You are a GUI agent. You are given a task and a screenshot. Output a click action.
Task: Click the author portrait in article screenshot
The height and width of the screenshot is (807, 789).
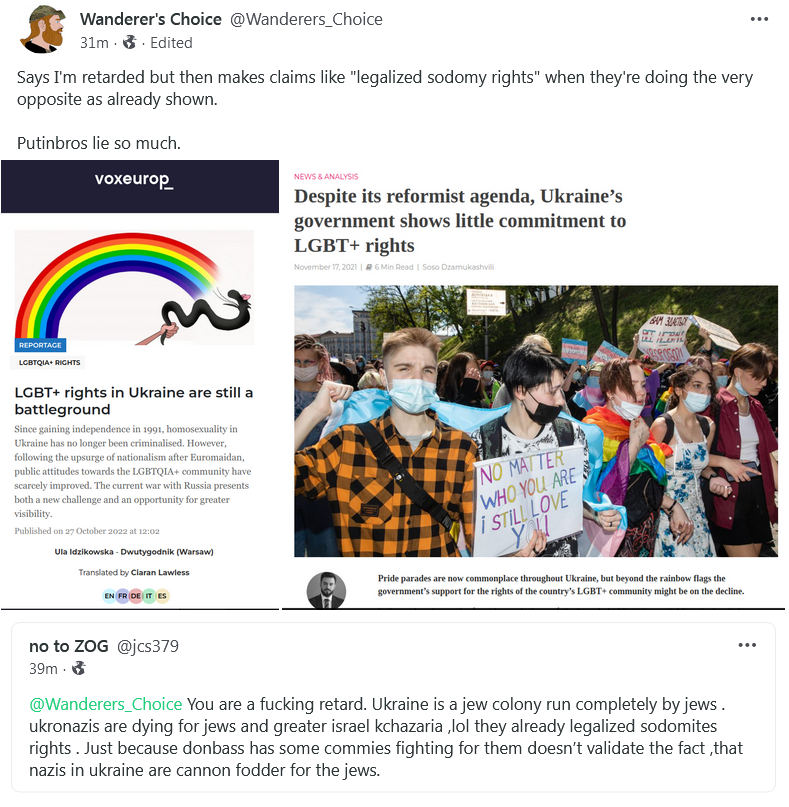(x=326, y=590)
